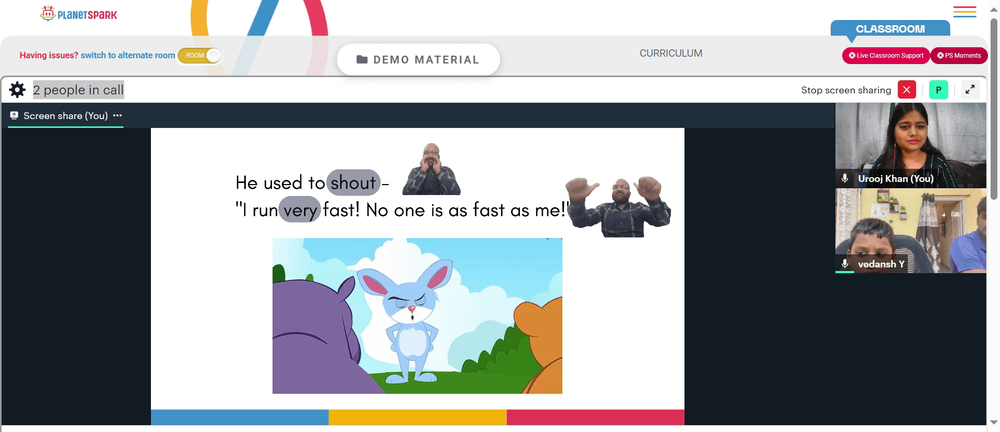
Task: Select vedansh Y video tile
Action: click(910, 230)
